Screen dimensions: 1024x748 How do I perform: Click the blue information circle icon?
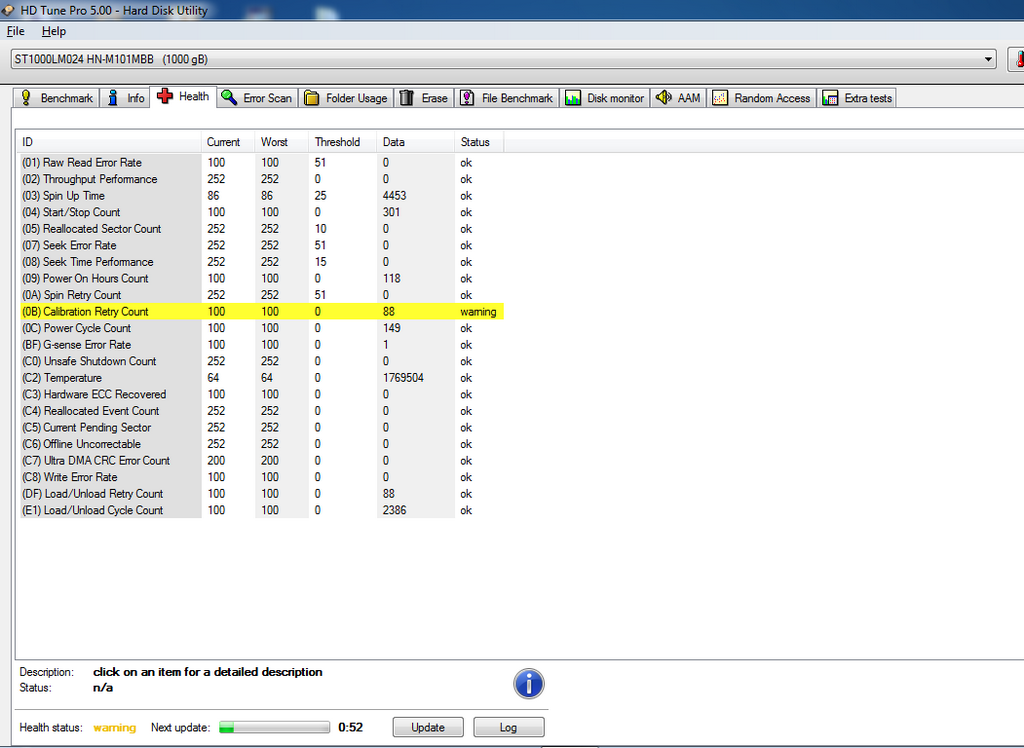pyautogui.click(x=529, y=684)
